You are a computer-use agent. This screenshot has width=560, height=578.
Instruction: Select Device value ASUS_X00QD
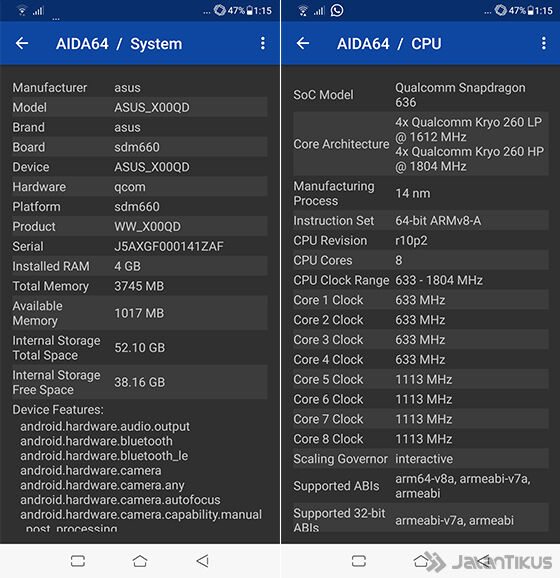(x=152, y=167)
